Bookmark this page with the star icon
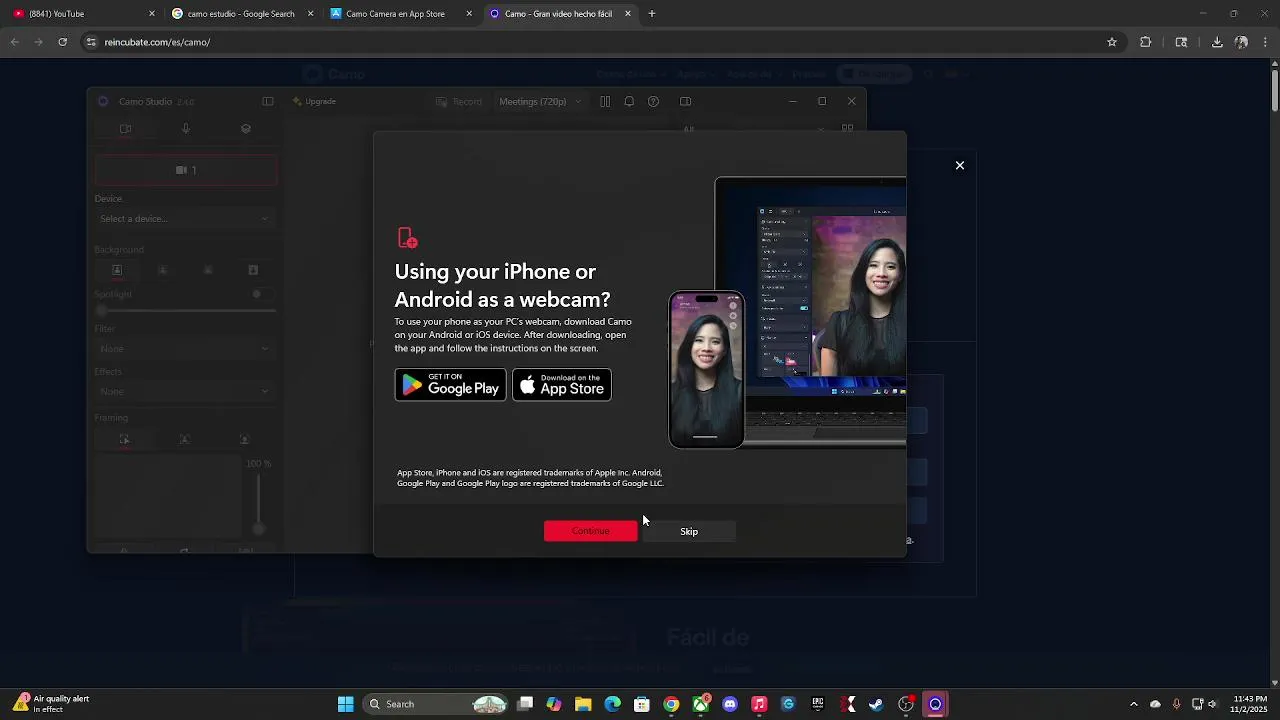The image size is (1280, 720). pos(1112,42)
